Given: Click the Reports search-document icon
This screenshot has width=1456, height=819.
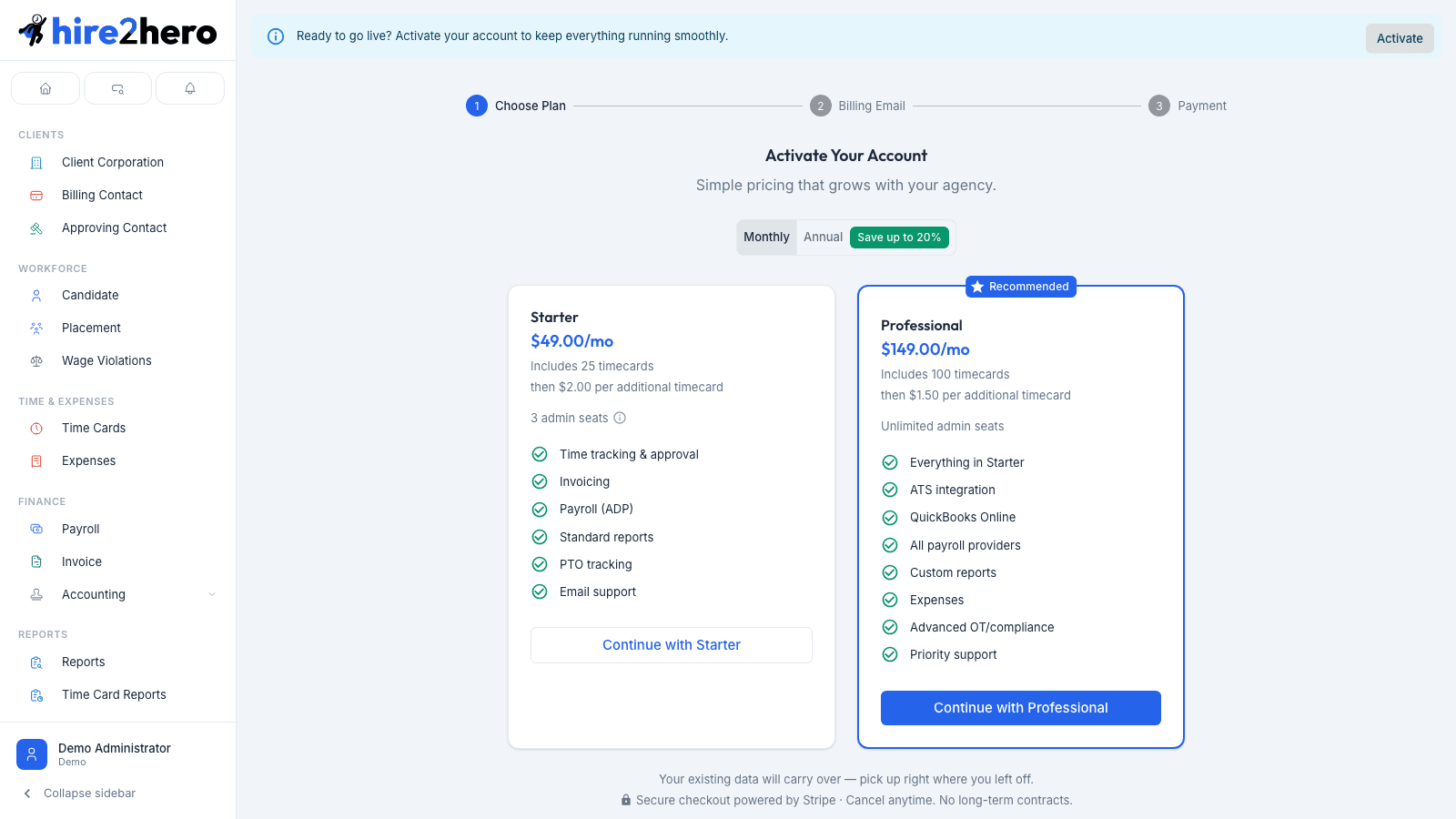Looking at the screenshot, I should (36, 662).
